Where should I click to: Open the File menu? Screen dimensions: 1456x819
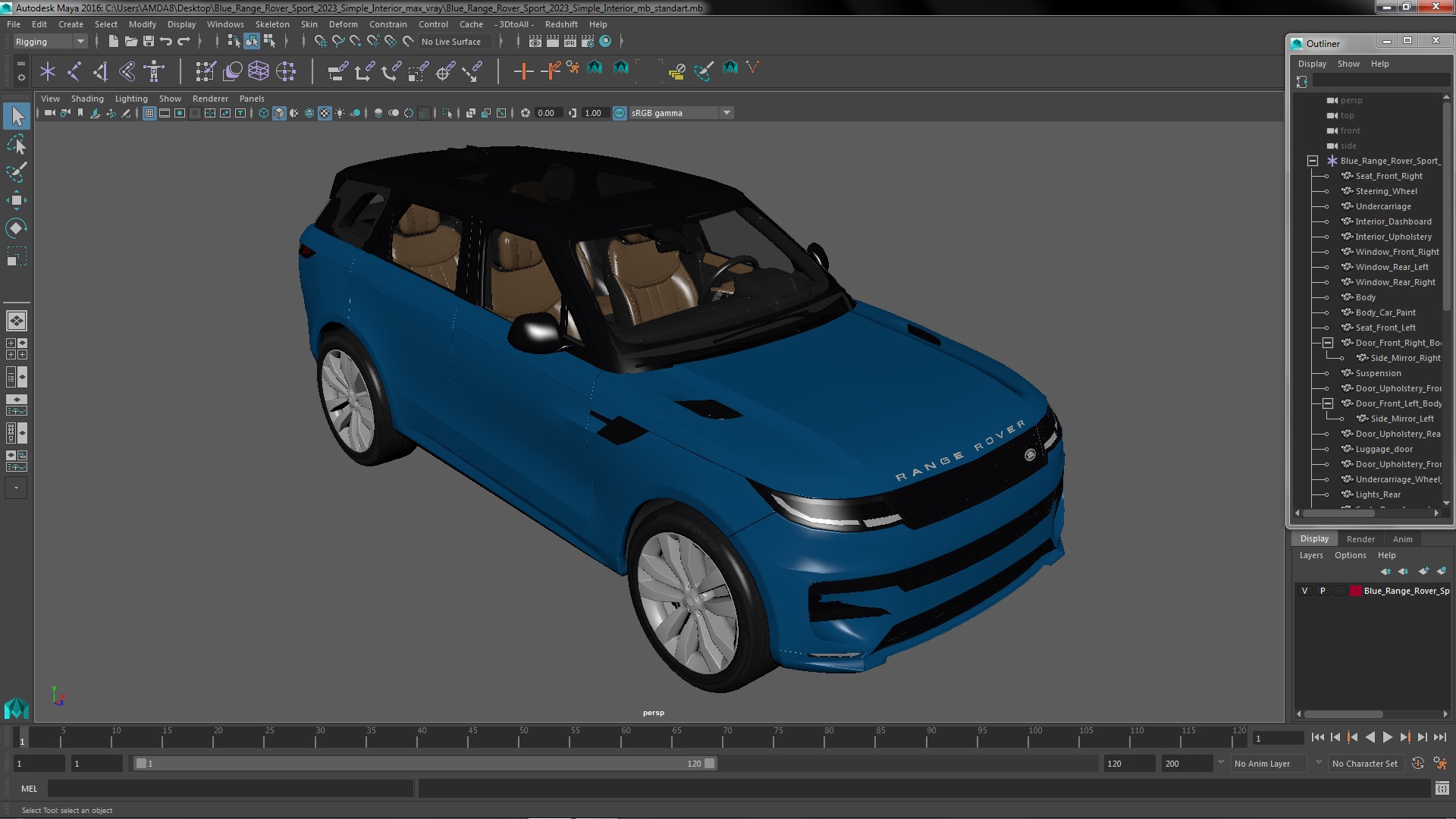14,24
